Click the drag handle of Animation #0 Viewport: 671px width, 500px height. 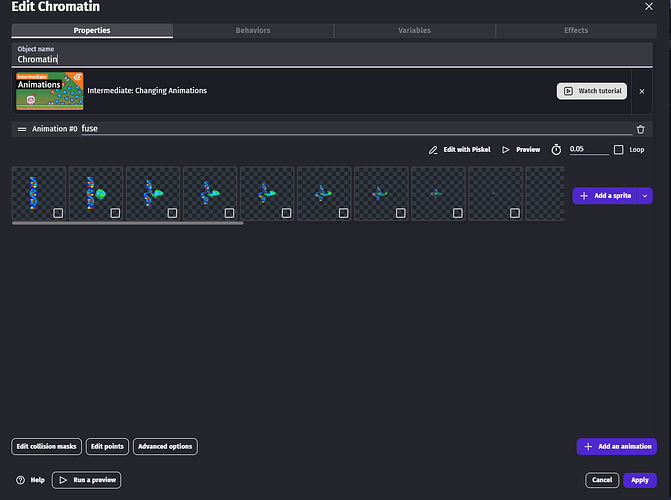(x=22, y=129)
